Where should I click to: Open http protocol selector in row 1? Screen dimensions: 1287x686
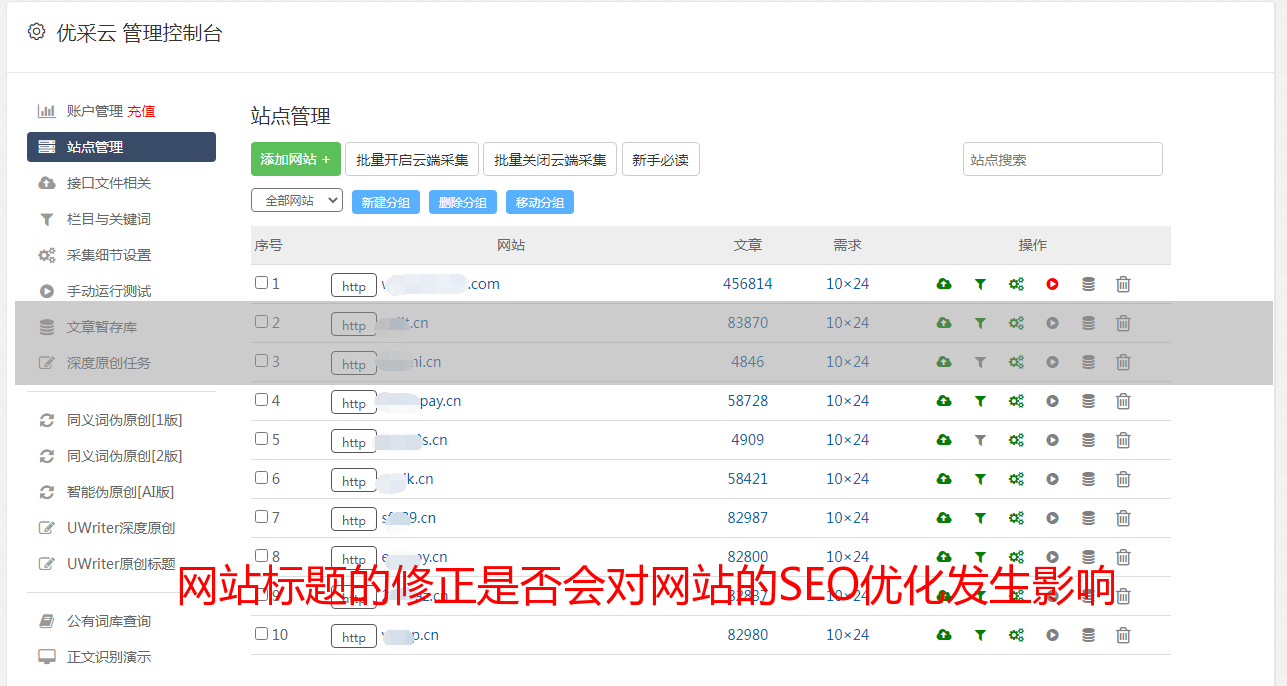[354, 286]
